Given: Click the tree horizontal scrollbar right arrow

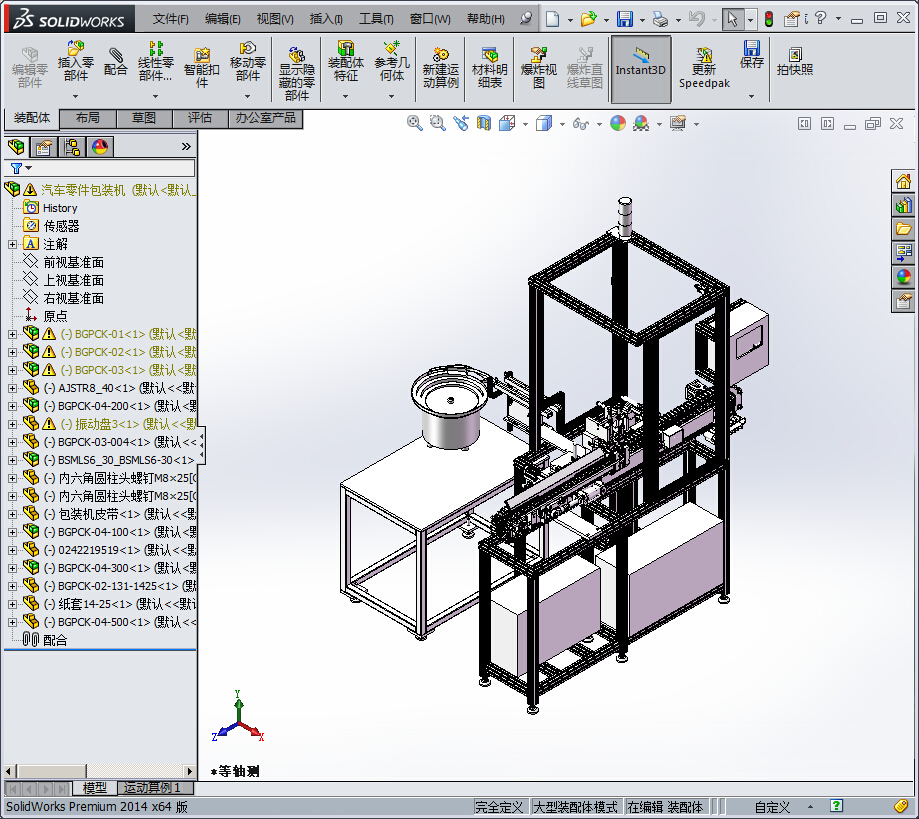Looking at the screenshot, I should pos(189,771).
